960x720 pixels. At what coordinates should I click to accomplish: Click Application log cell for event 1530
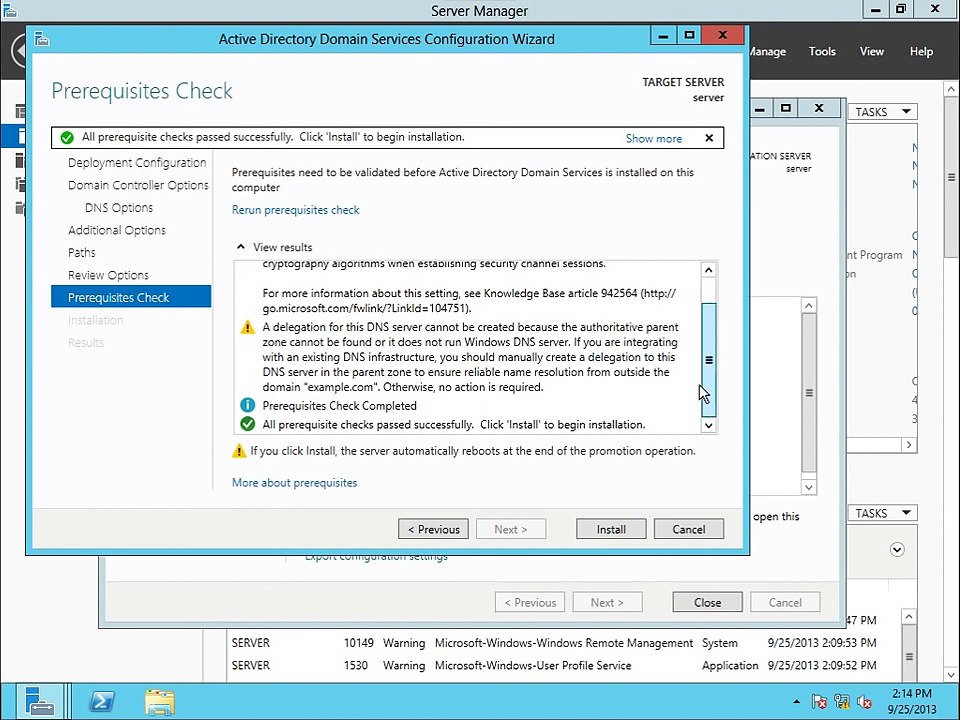(730, 665)
